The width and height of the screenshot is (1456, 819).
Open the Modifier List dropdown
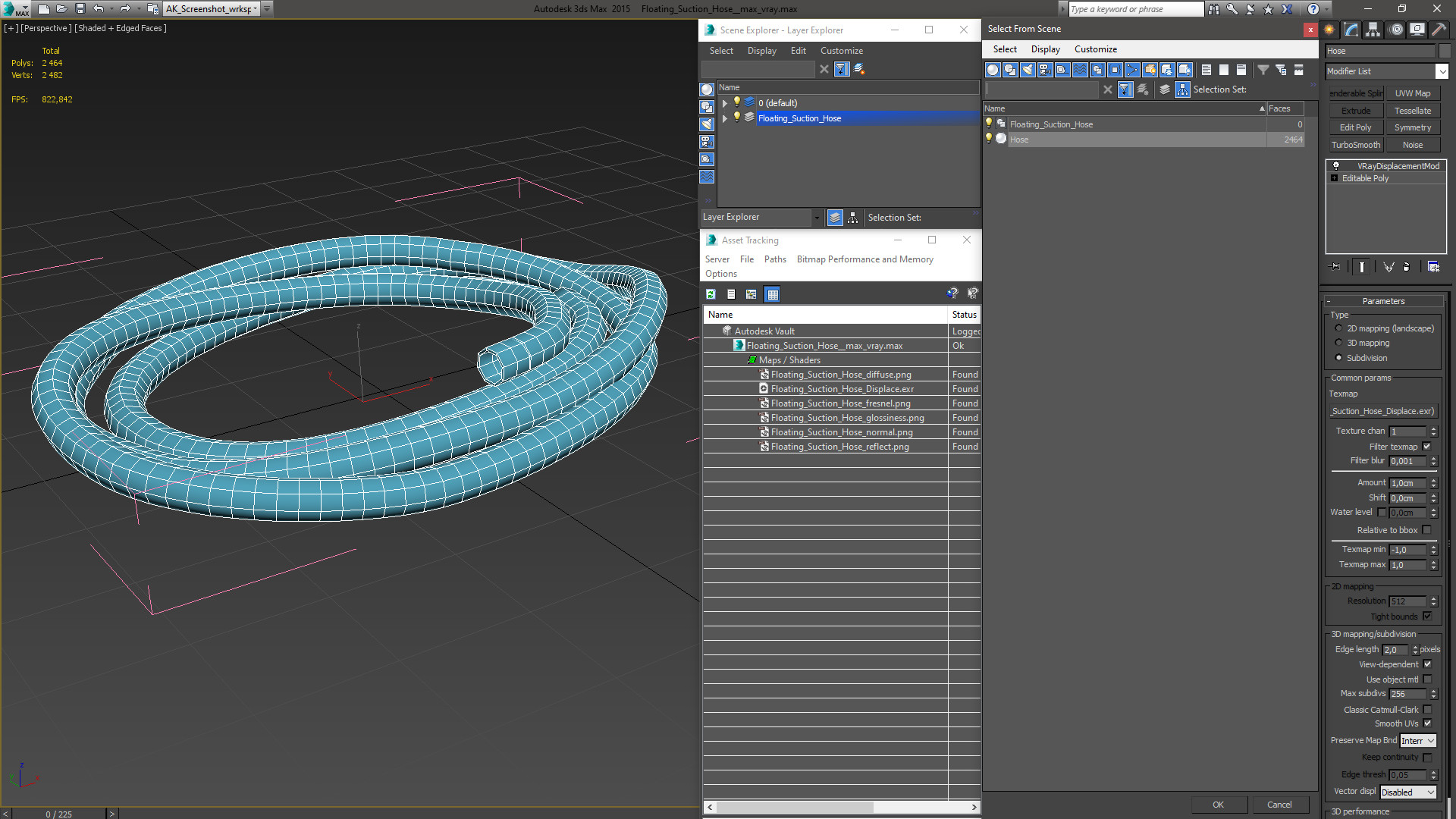coord(1442,71)
